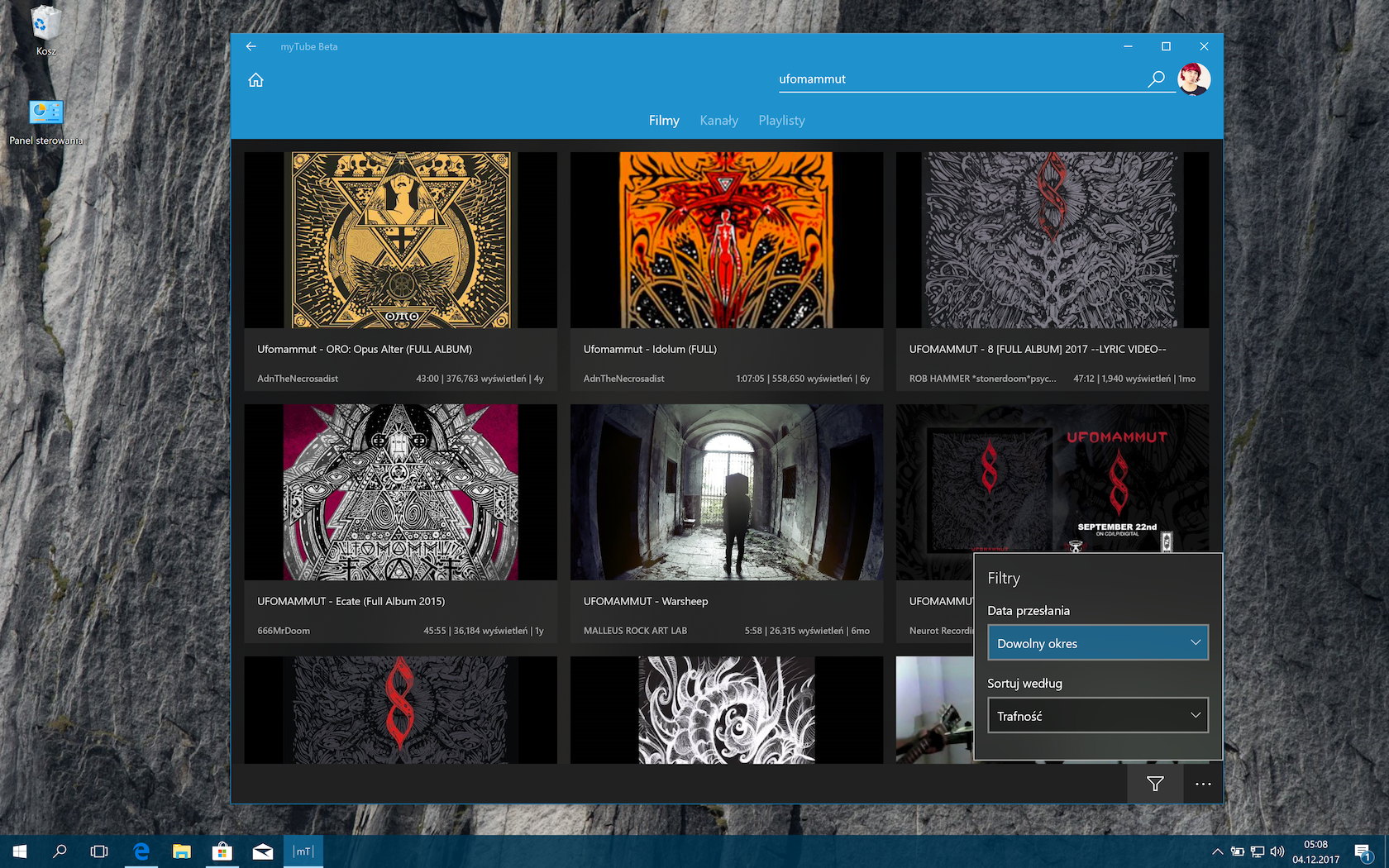This screenshot has width=1389, height=868.
Task: Open the Windows Start menu
Action: tap(20, 851)
